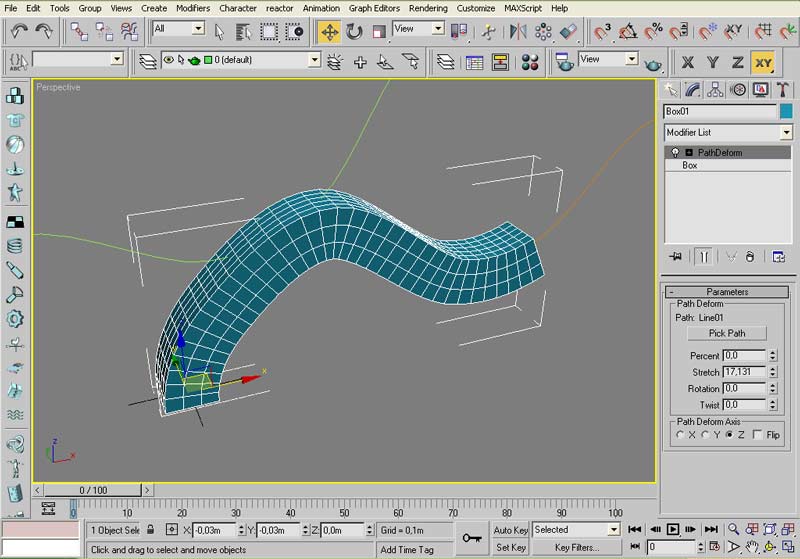
Task: Collapse the Parameters rollout
Action: click(x=727, y=292)
